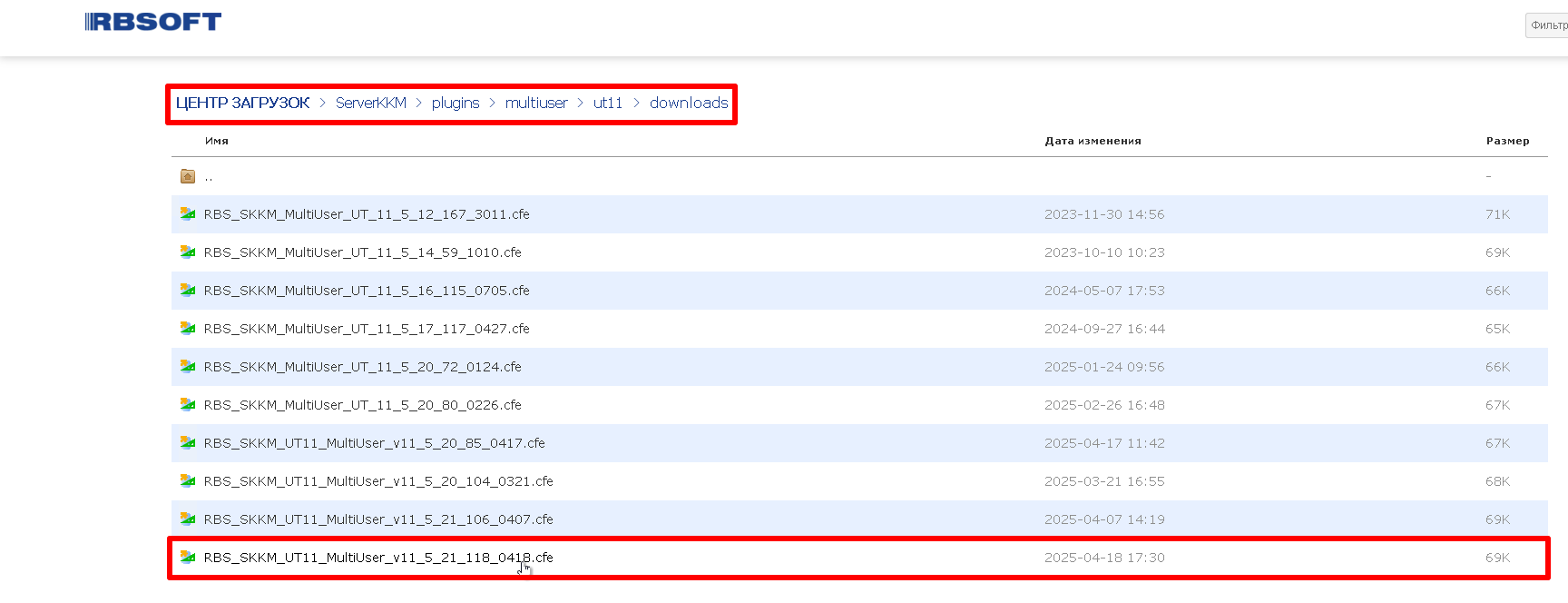Screen dimensions: 1568x603
Task: Click file icon for RBS_SKKM_MultiUser_UT_11_5_20_72_0124.cfe
Action: click(188, 367)
